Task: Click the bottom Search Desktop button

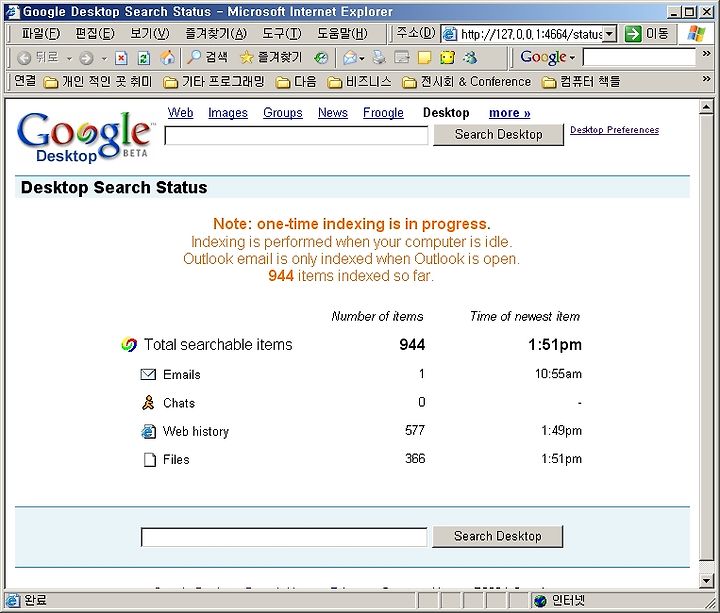Action: point(498,536)
